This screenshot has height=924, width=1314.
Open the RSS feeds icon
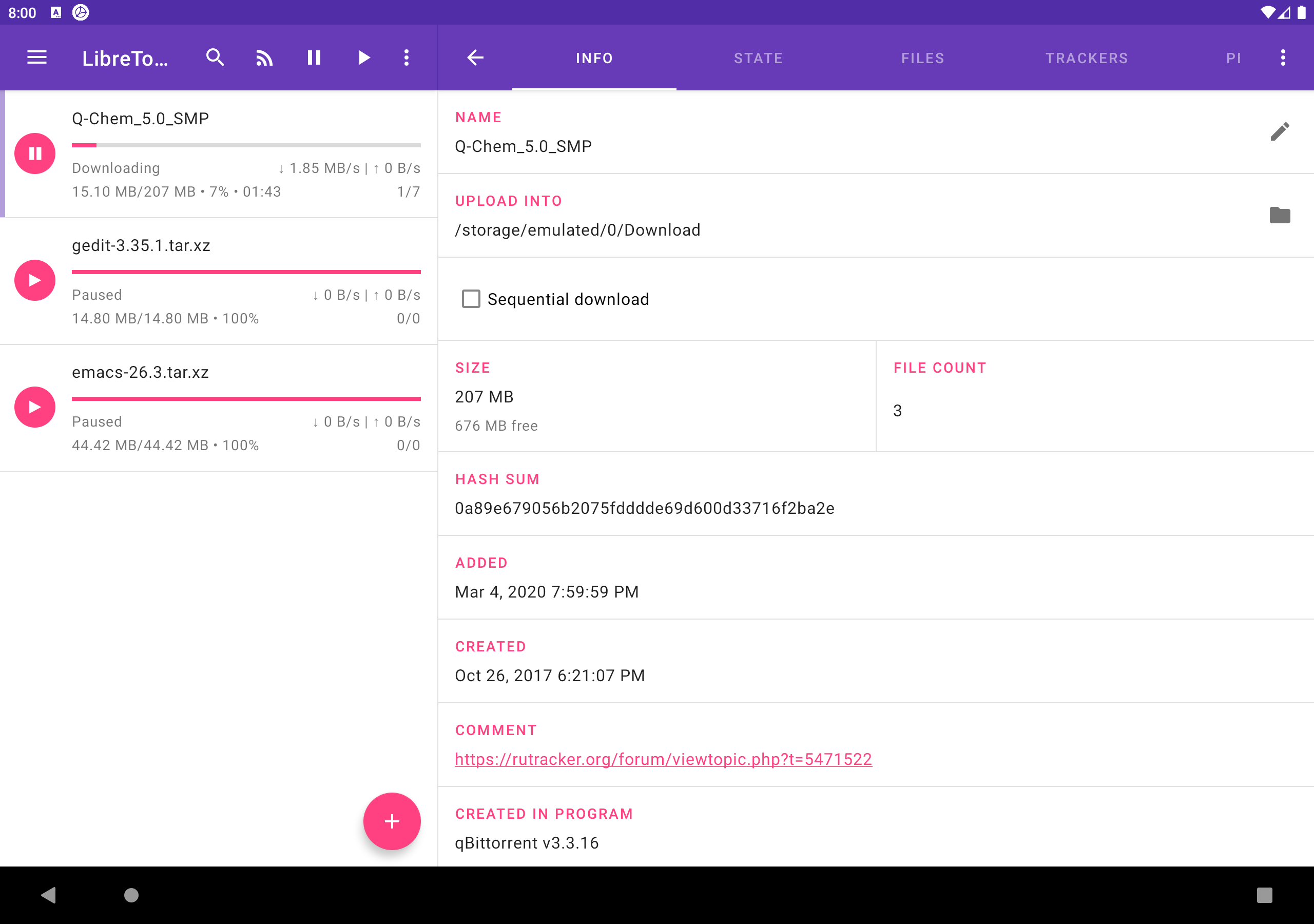click(264, 57)
